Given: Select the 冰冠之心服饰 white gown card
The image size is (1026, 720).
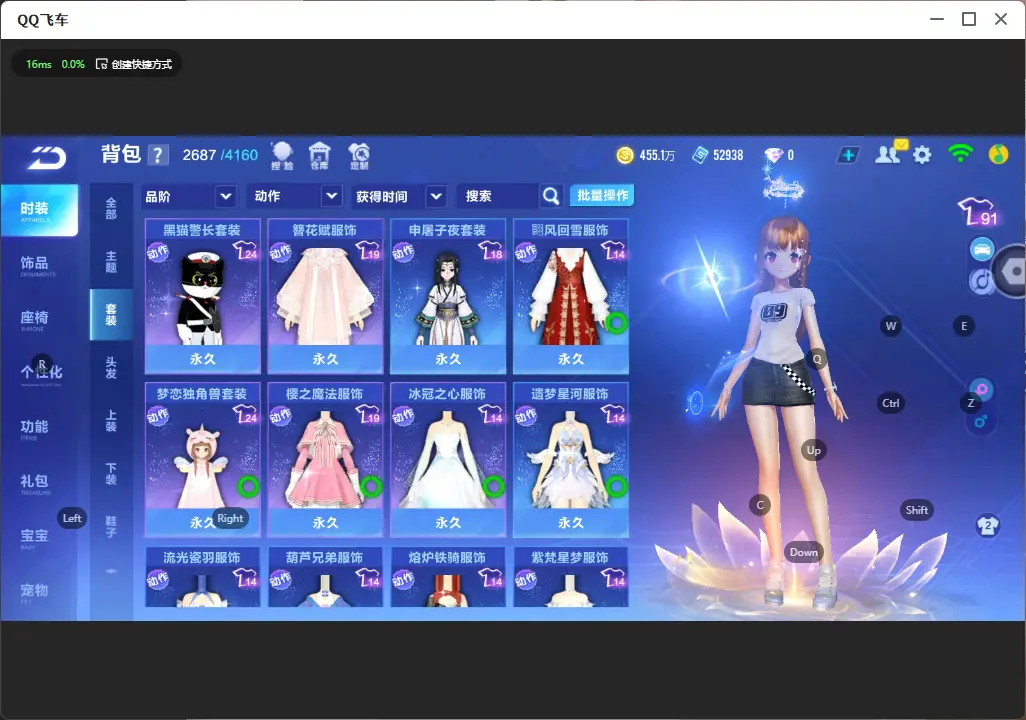Looking at the screenshot, I should point(448,459).
